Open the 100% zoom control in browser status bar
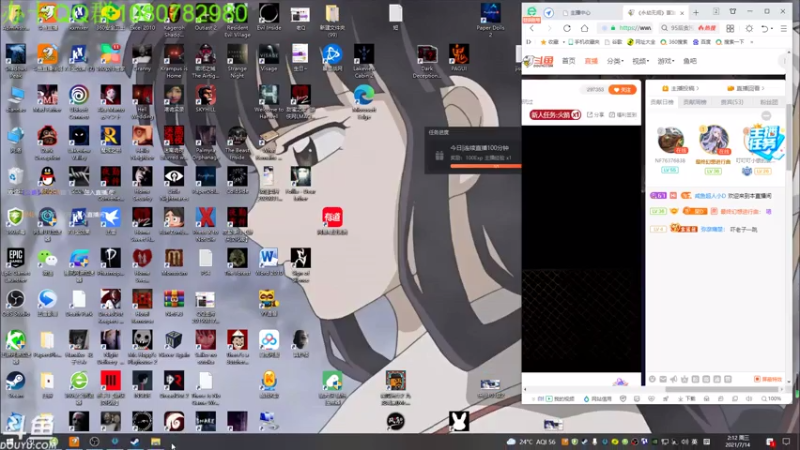Image resolution: width=800 pixels, height=450 pixels. [771, 398]
